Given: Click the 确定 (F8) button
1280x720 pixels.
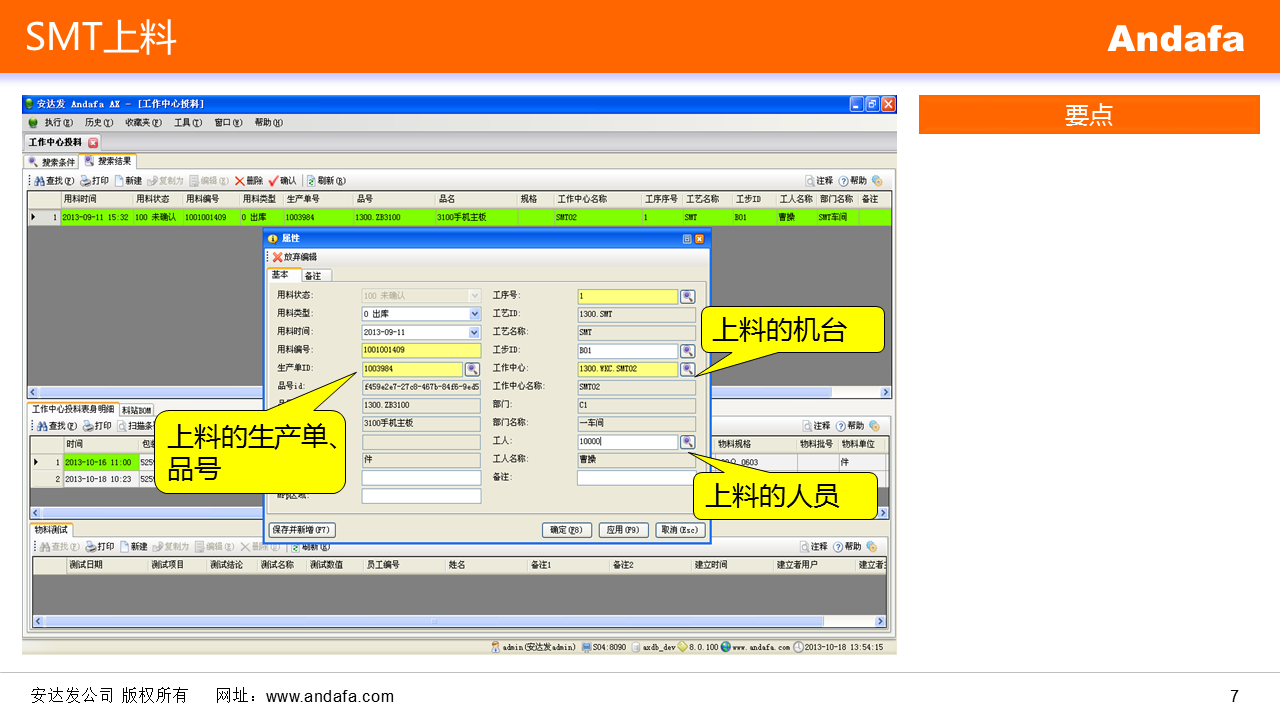Looking at the screenshot, I should tap(567, 530).
